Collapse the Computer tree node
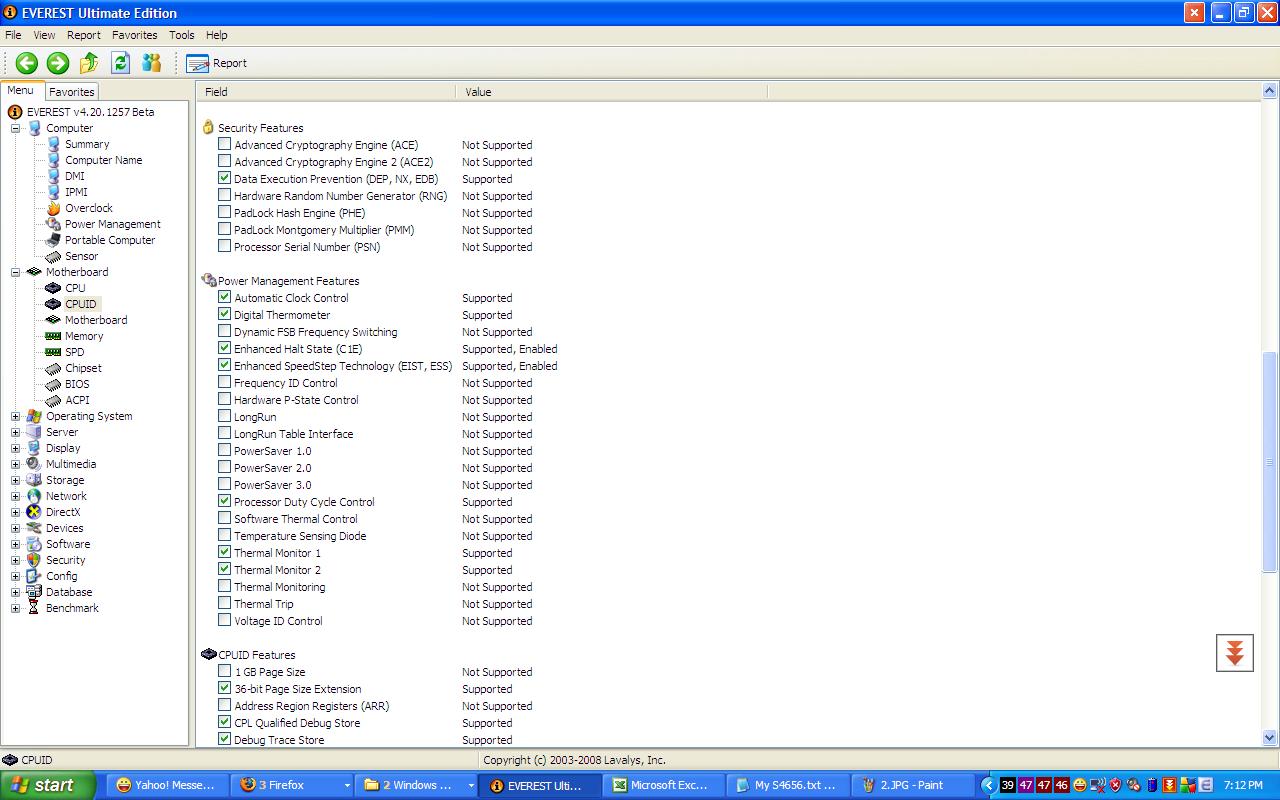This screenshot has width=1280, height=800. pos(15,128)
